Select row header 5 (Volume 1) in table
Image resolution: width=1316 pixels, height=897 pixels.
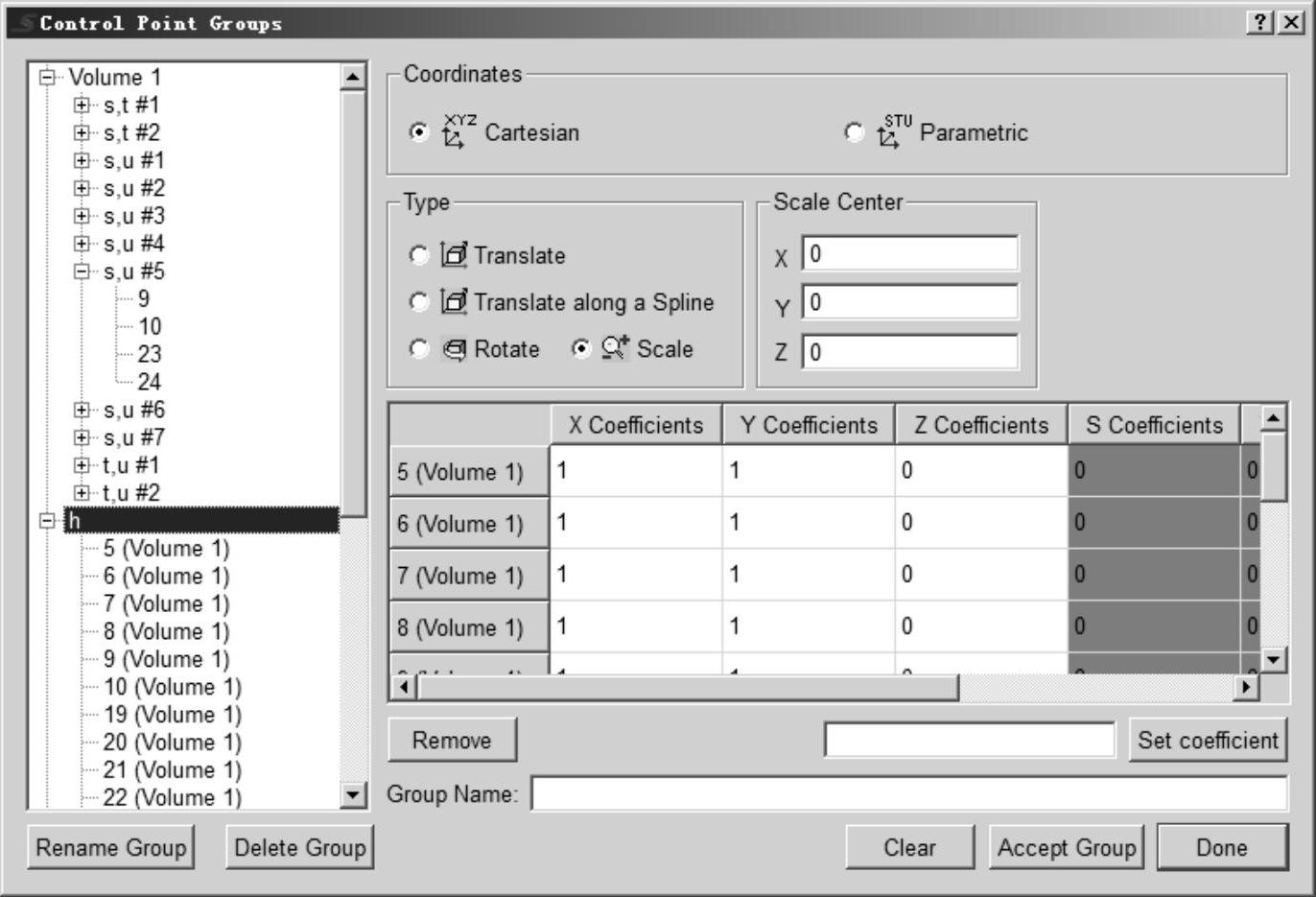(x=469, y=471)
